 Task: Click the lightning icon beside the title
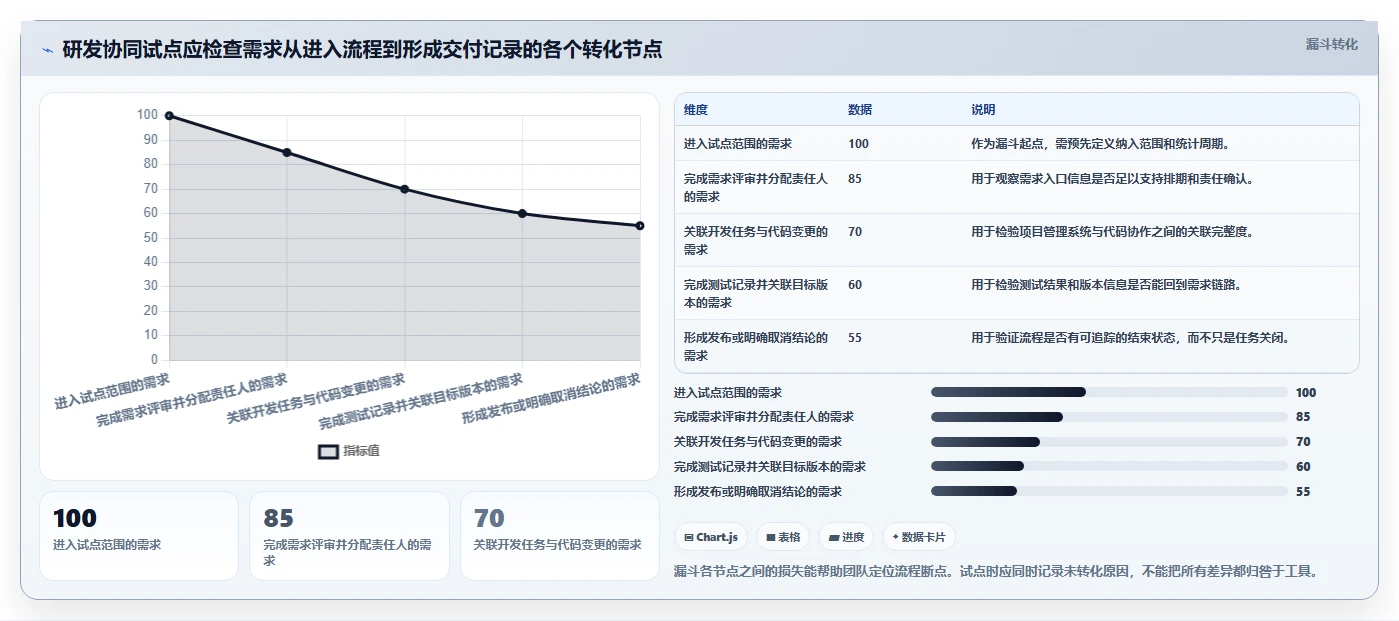point(47,50)
